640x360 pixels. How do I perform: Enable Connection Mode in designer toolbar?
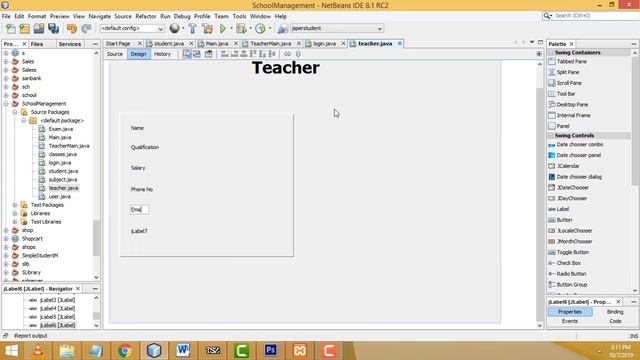(x=197, y=54)
